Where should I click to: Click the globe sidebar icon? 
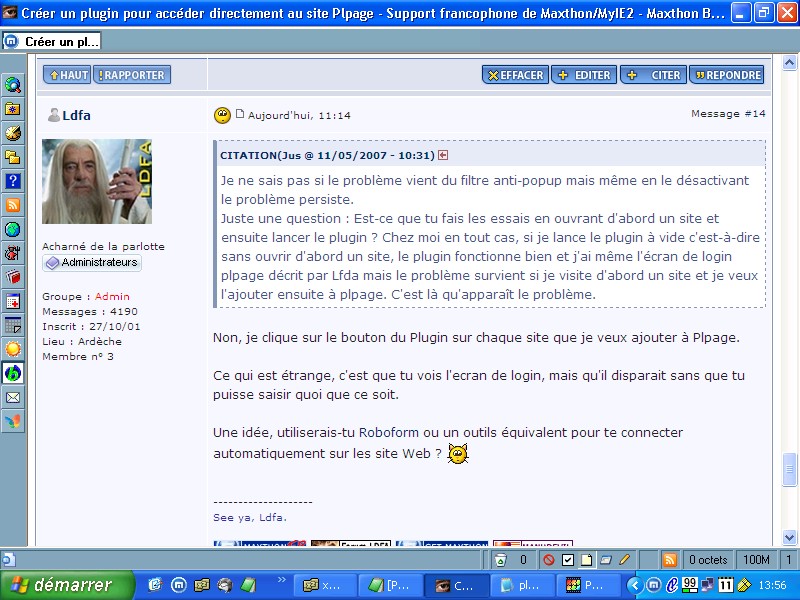tap(13, 229)
